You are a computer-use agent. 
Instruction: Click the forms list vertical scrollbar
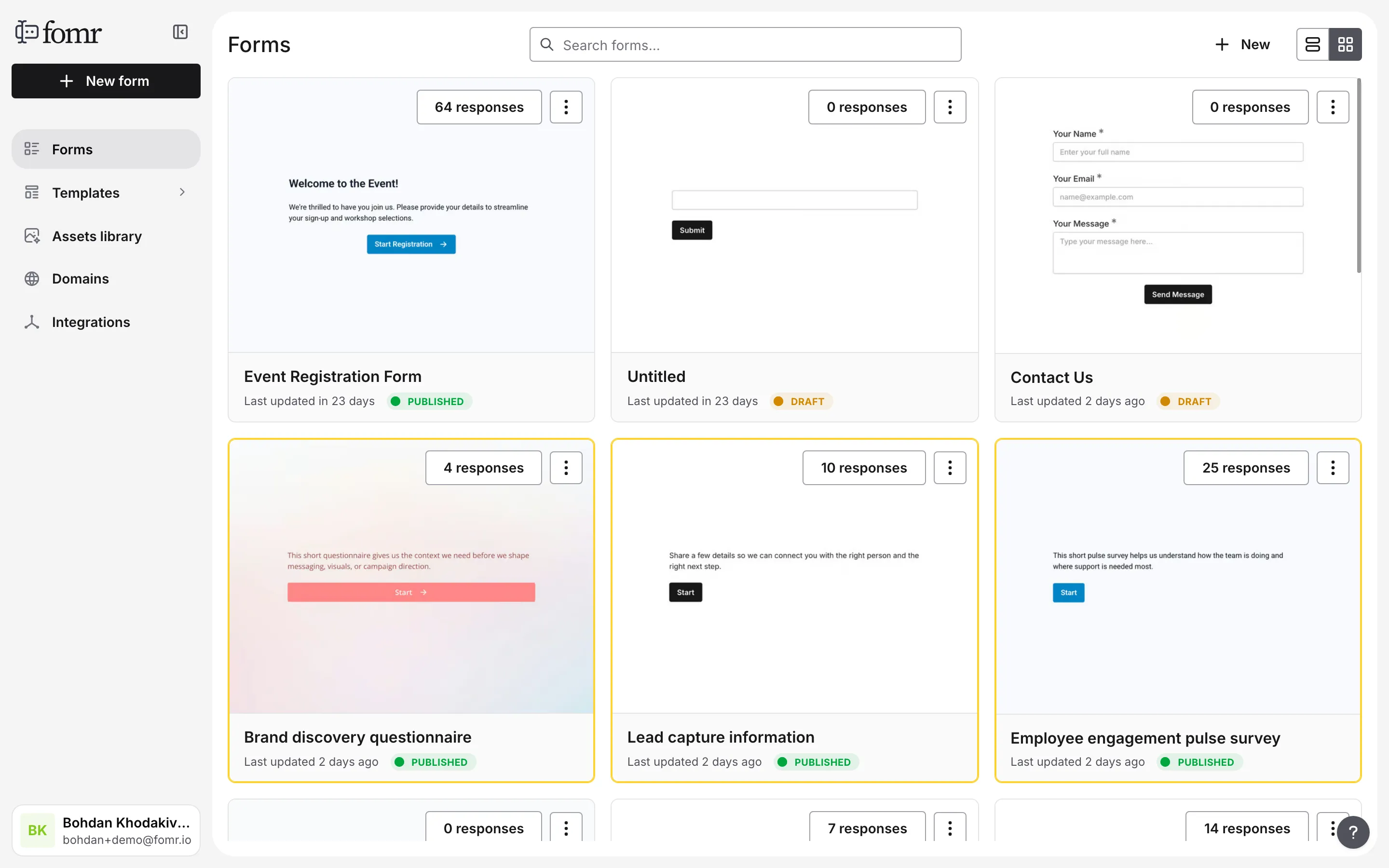[1359, 176]
